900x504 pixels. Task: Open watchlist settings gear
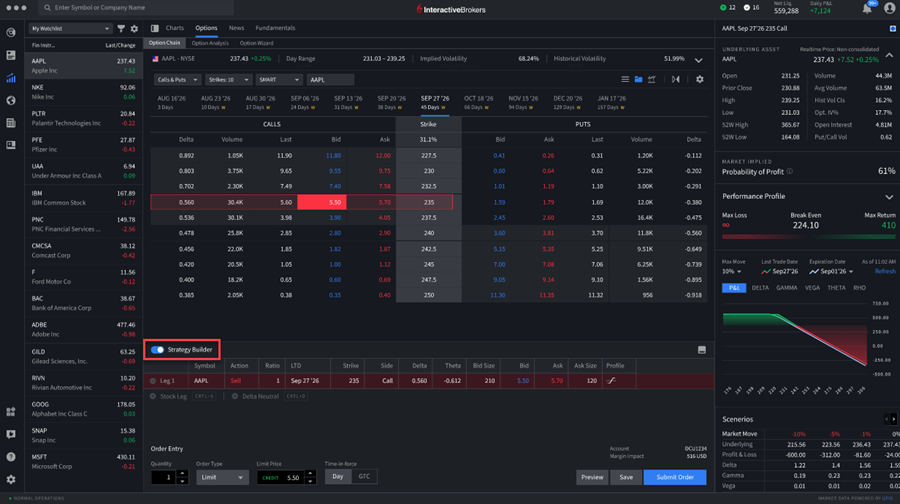[135, 29]
